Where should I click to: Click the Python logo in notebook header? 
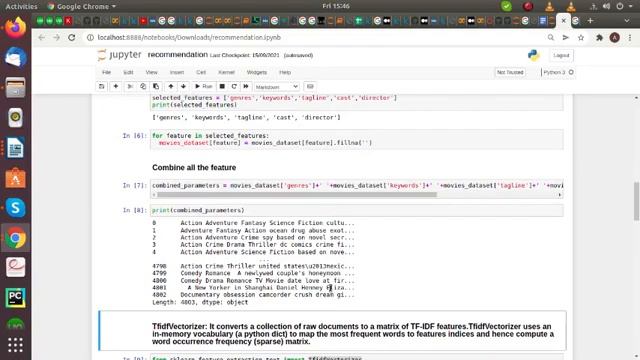pyautogui.click(x=533, y=55)
